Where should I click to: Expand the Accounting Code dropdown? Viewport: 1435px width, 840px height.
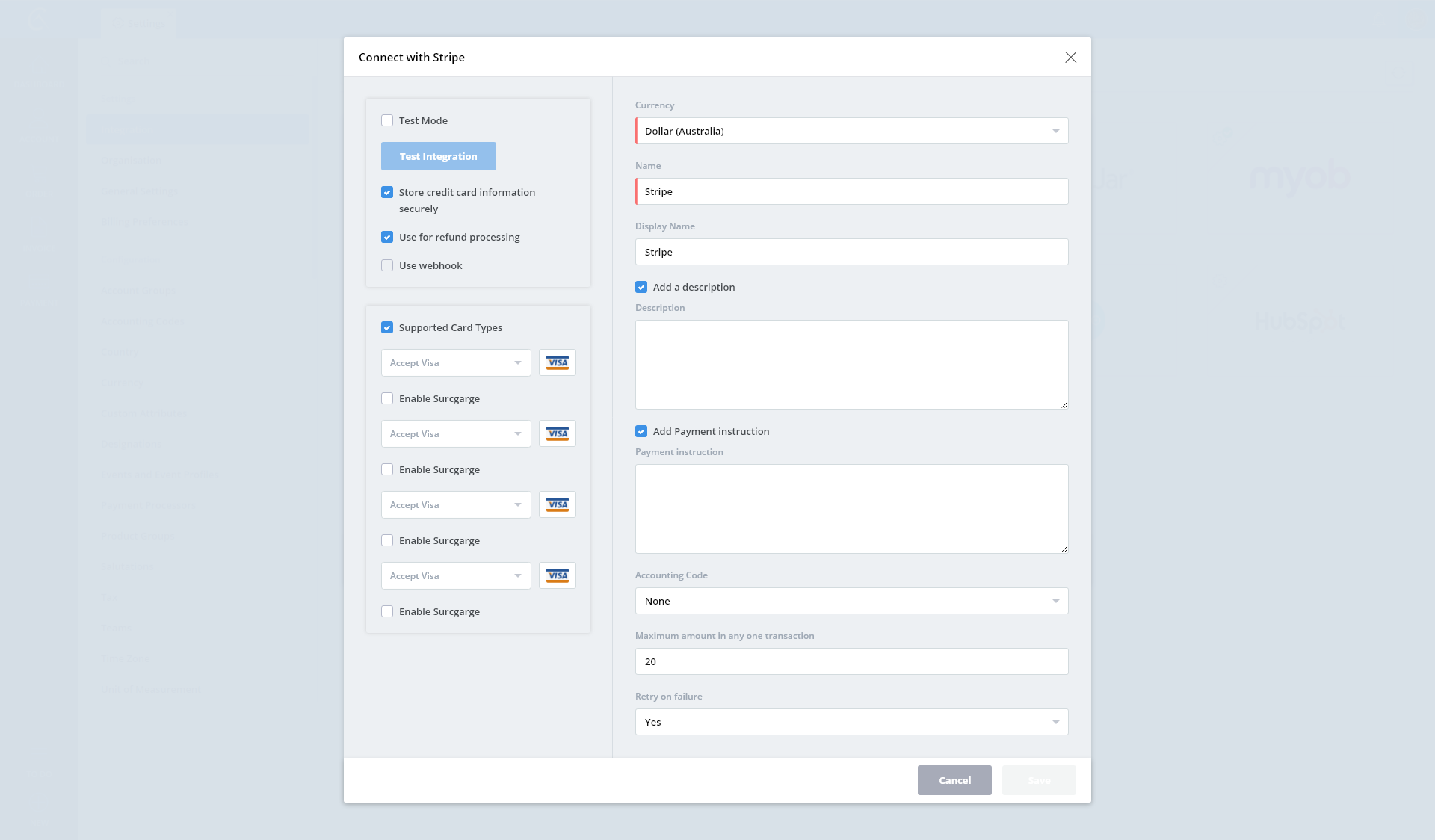851,601
